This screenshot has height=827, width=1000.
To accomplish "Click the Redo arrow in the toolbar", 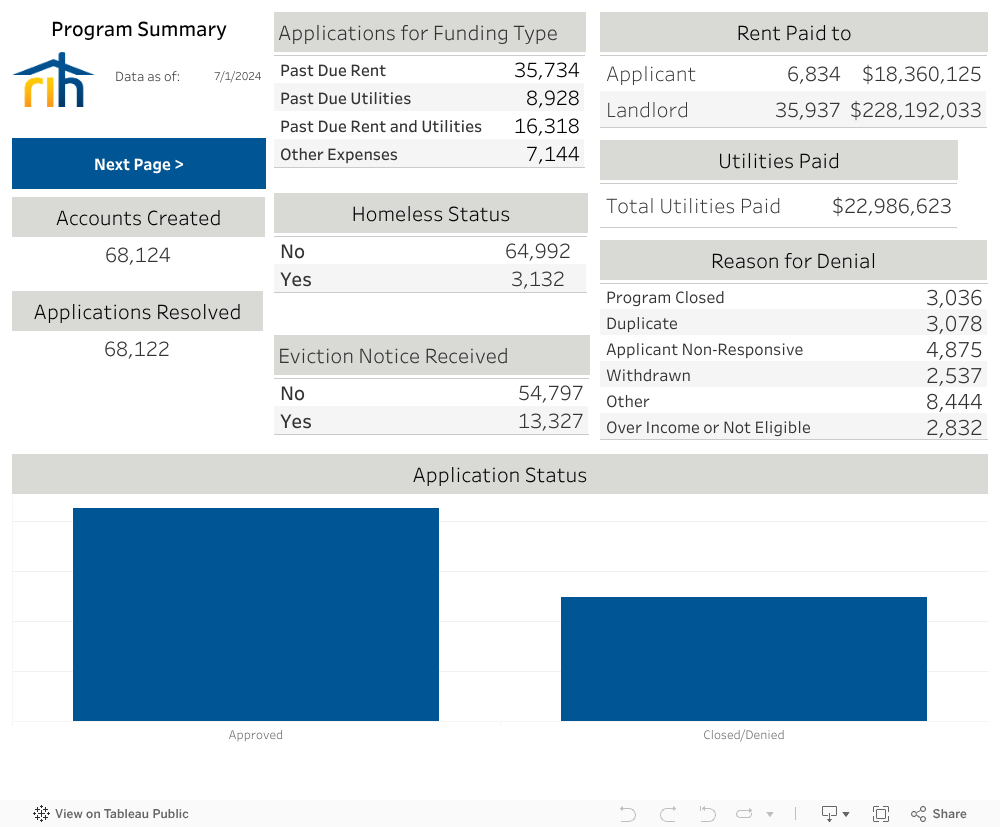I will pos(667,813).
